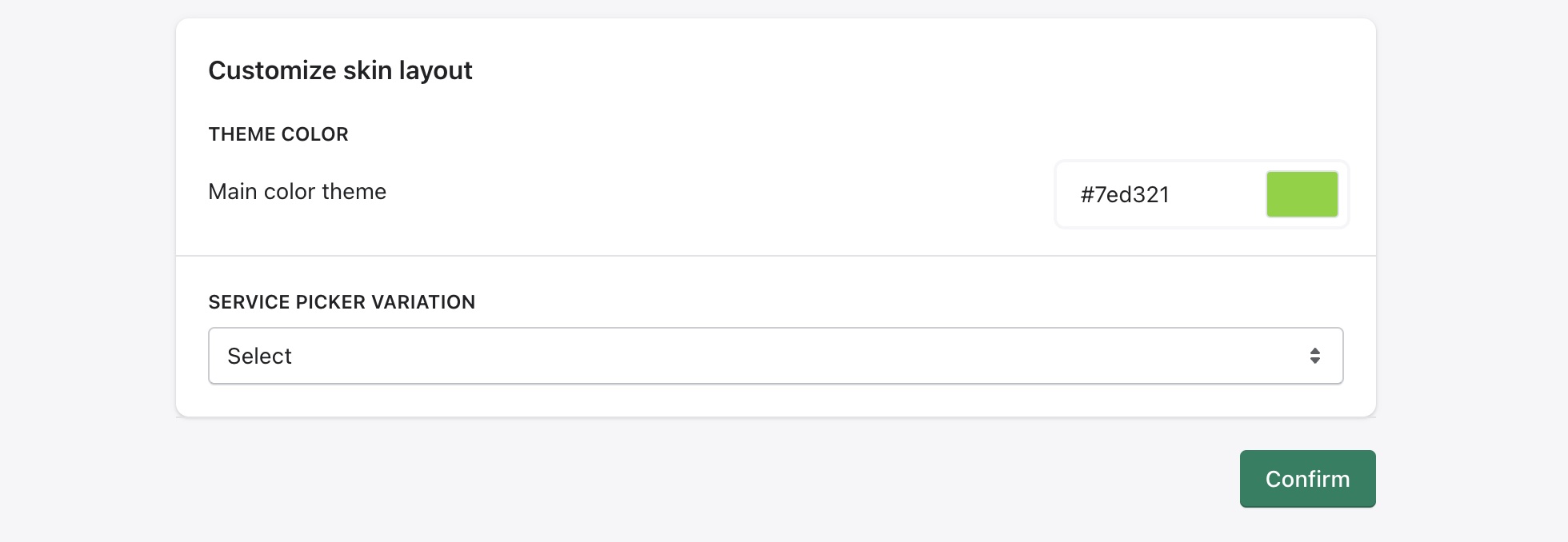Click the "Select" placeholder text
Viewport: 1568px width, 542px height.
tap(259, 357)
